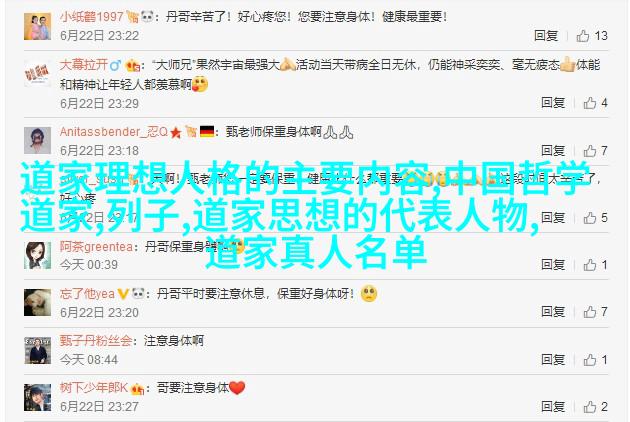Click thumbs-up on 大幕拉开's comment
This screenshot has width=630, height=422.
[x=590, y=103]
